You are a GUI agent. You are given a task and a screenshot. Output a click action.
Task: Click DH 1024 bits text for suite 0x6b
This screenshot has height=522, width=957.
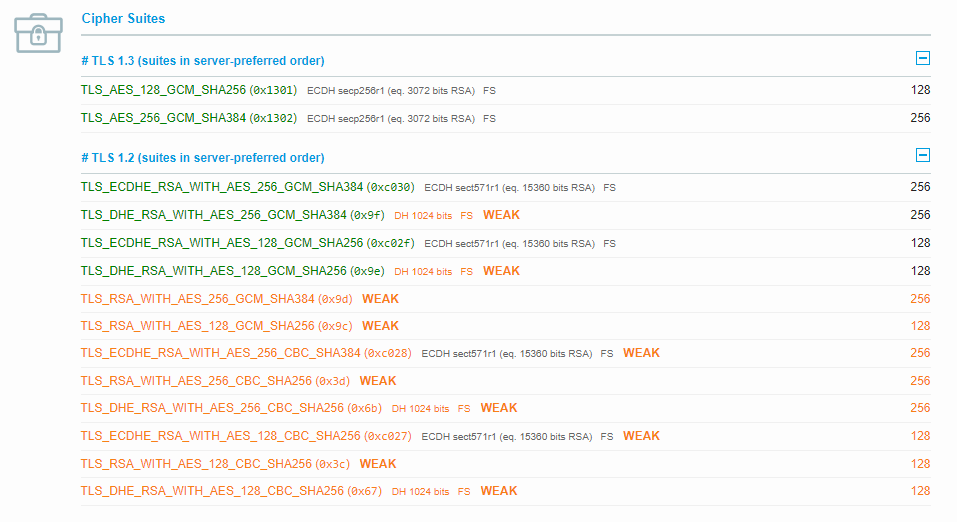click(421, 408)
